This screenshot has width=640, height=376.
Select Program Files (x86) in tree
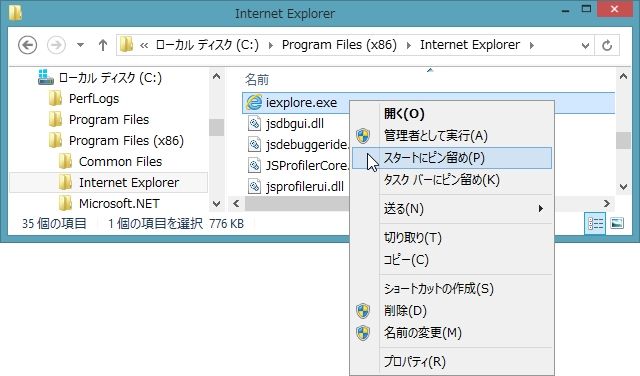click(126, 140)
